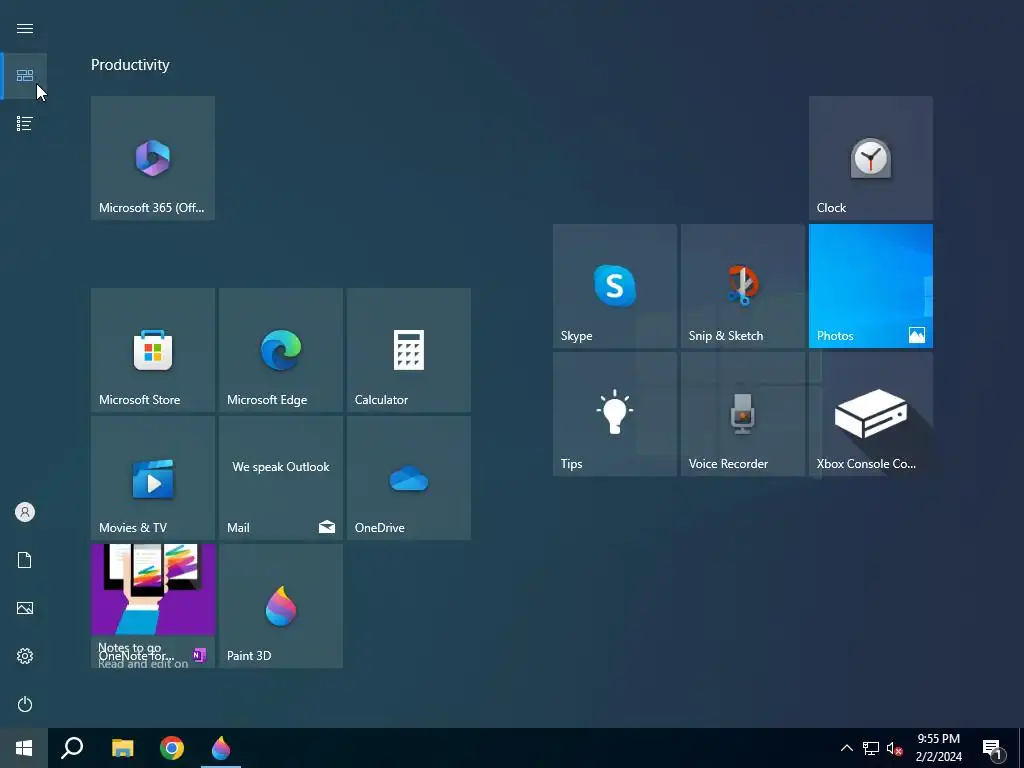Open the OneDrive tile
This screenshot has width=1024, height=768.
click(409, 478)
